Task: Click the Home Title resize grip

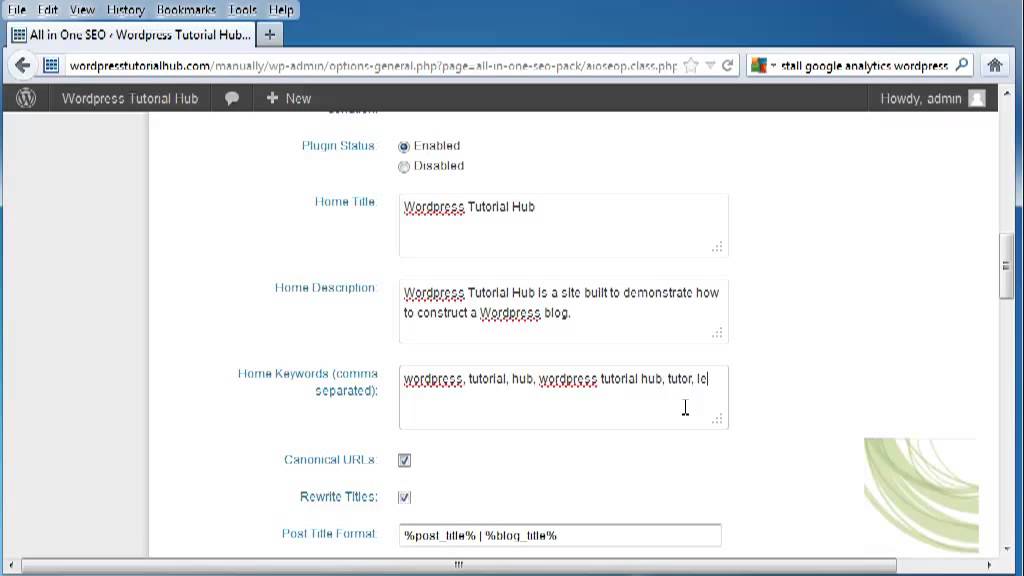Action: coord(717,247)
